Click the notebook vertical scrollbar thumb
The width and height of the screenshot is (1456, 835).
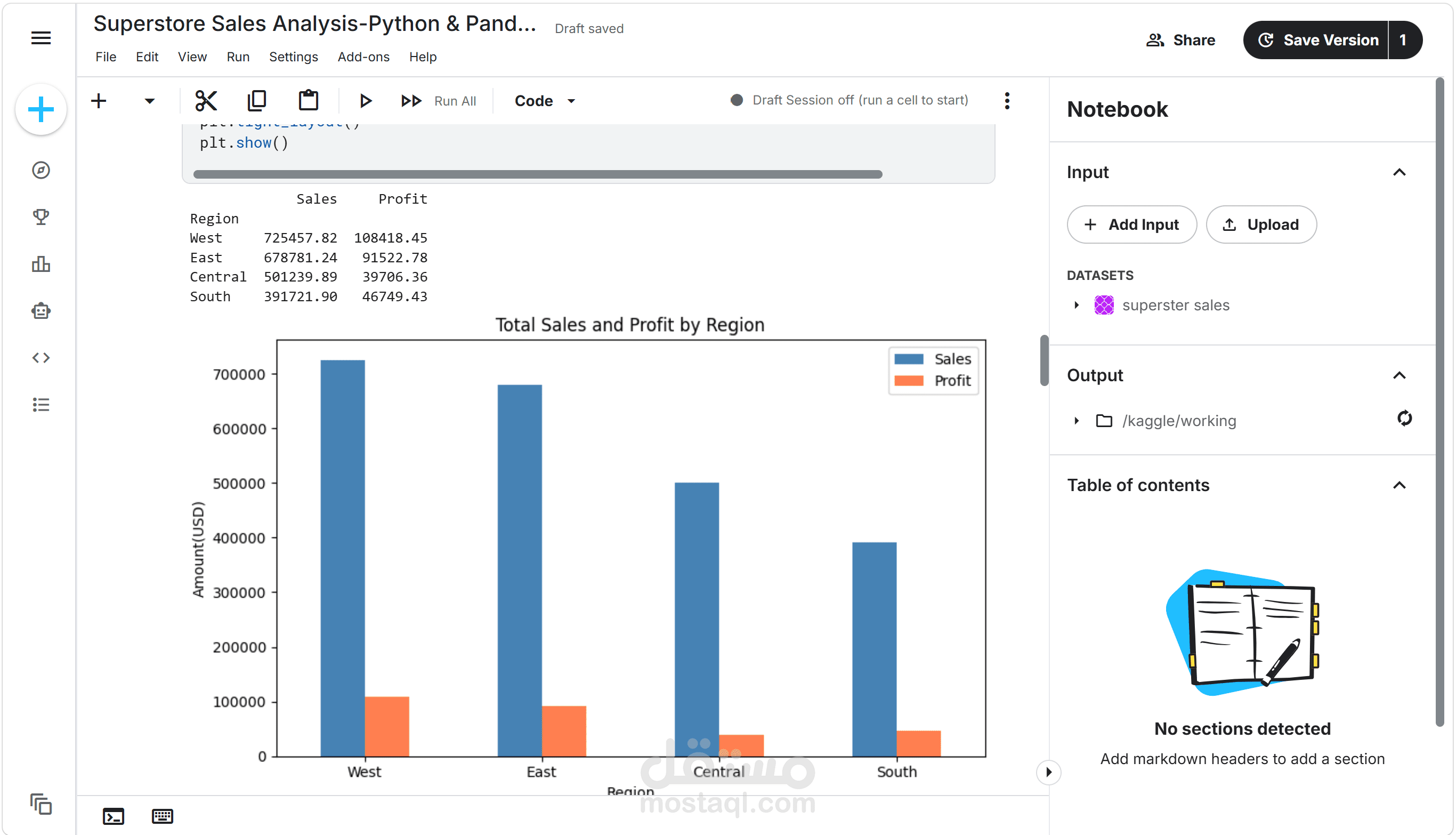coord(1045,360)
